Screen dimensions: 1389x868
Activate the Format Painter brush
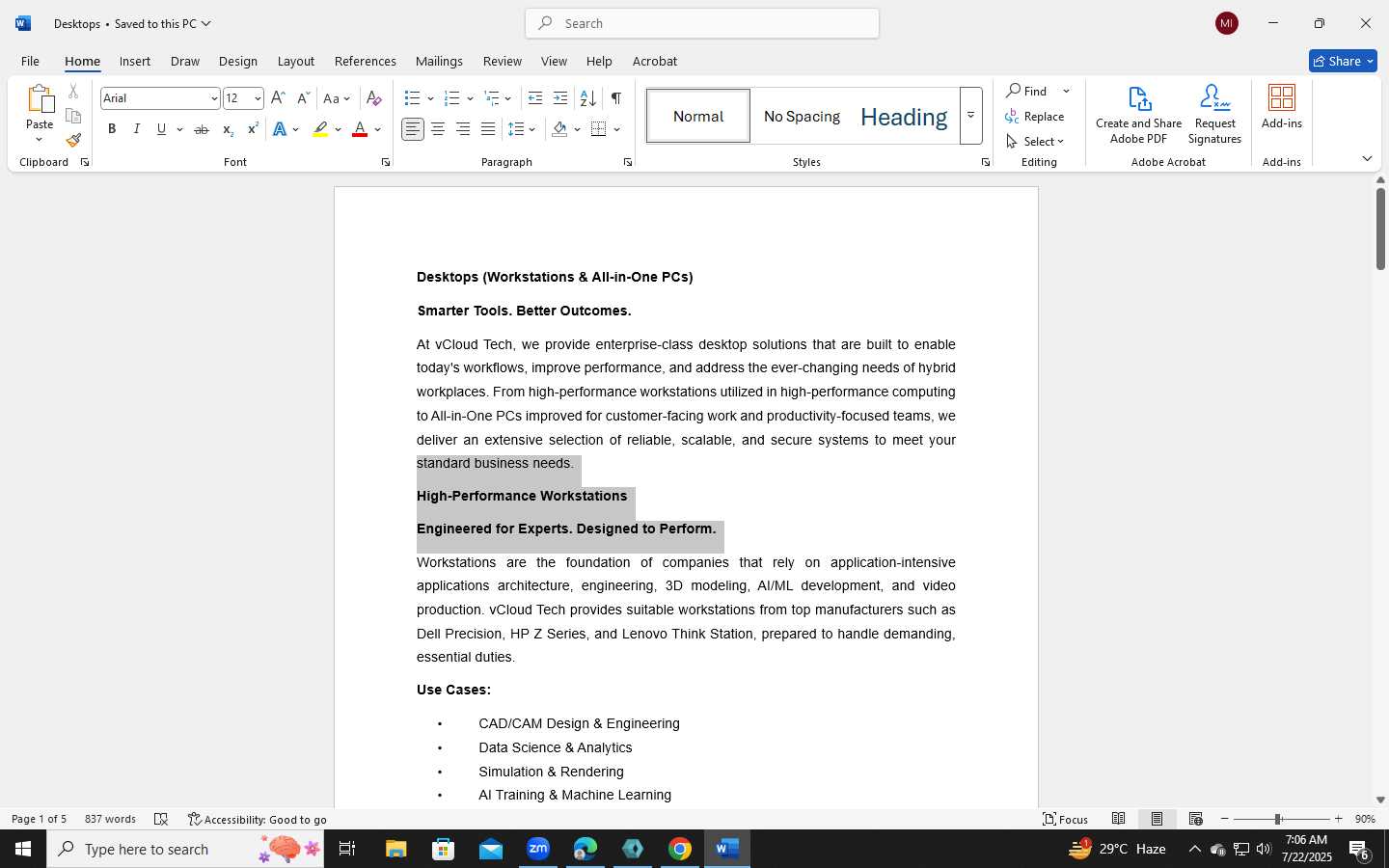(73, 141)
